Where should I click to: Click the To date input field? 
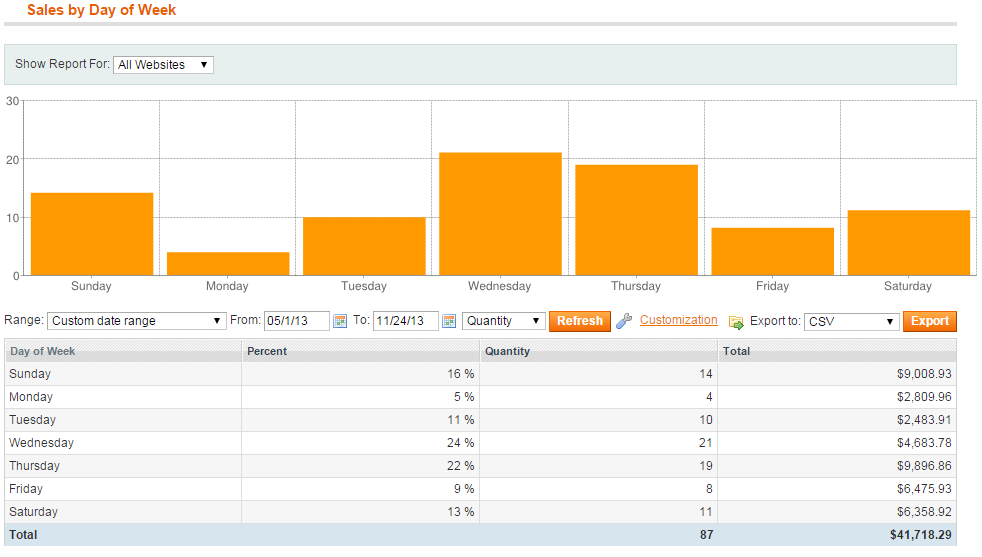pyautogui.click(x=405, y=321)
